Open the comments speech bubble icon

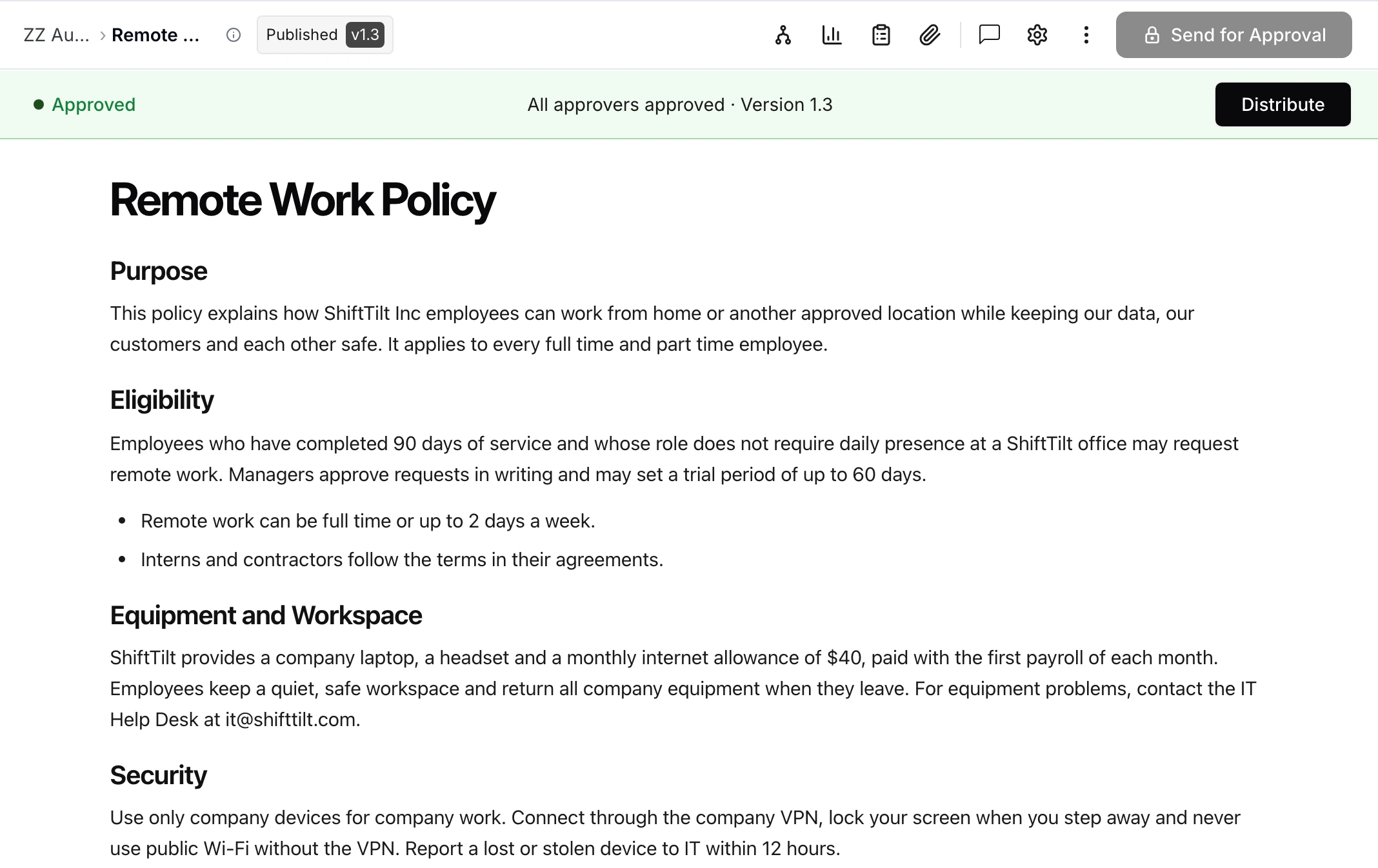tap(989, 35)
